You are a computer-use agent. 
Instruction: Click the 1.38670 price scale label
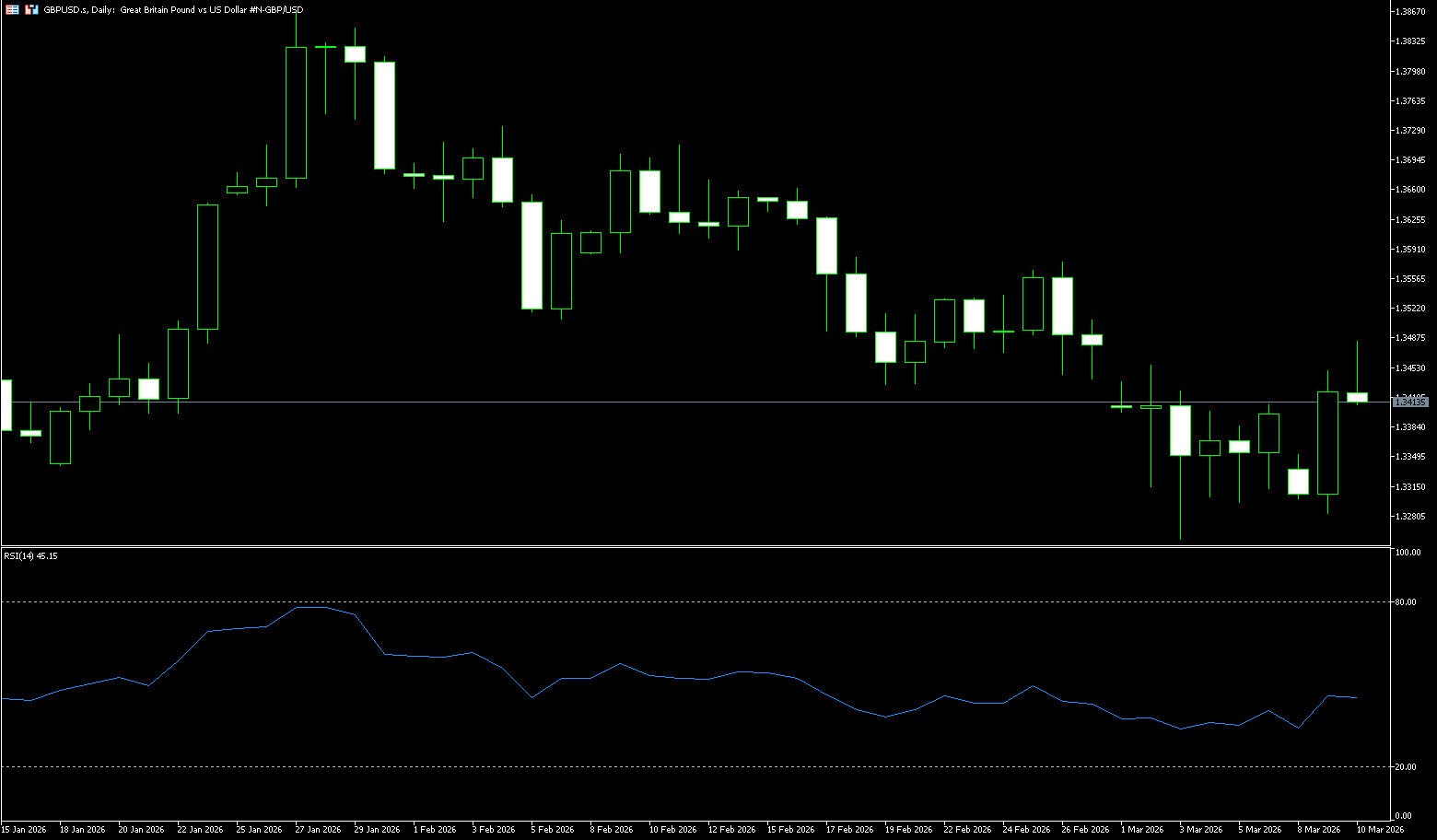pos(1410,12)
